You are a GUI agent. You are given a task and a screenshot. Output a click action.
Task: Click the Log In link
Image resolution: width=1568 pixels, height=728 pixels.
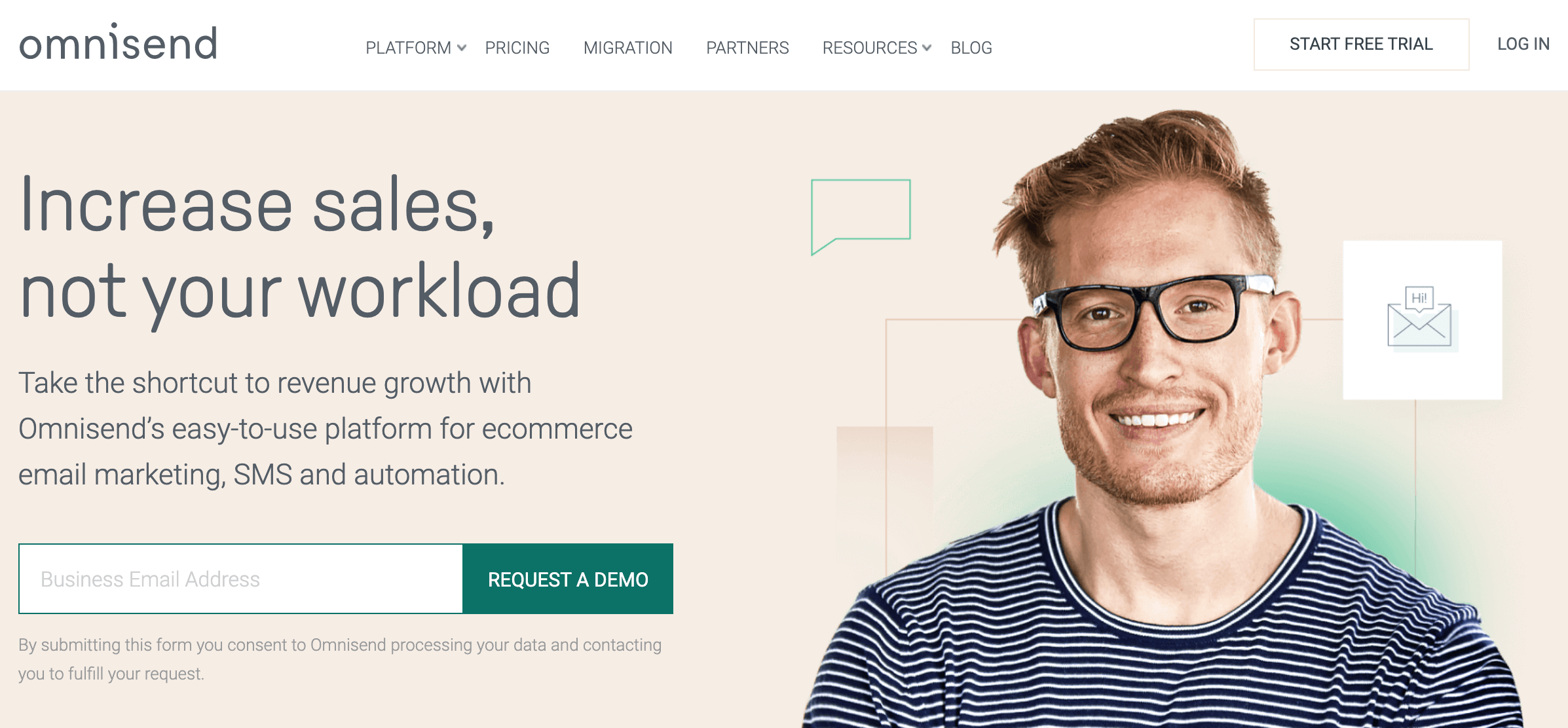point(1523,44)
